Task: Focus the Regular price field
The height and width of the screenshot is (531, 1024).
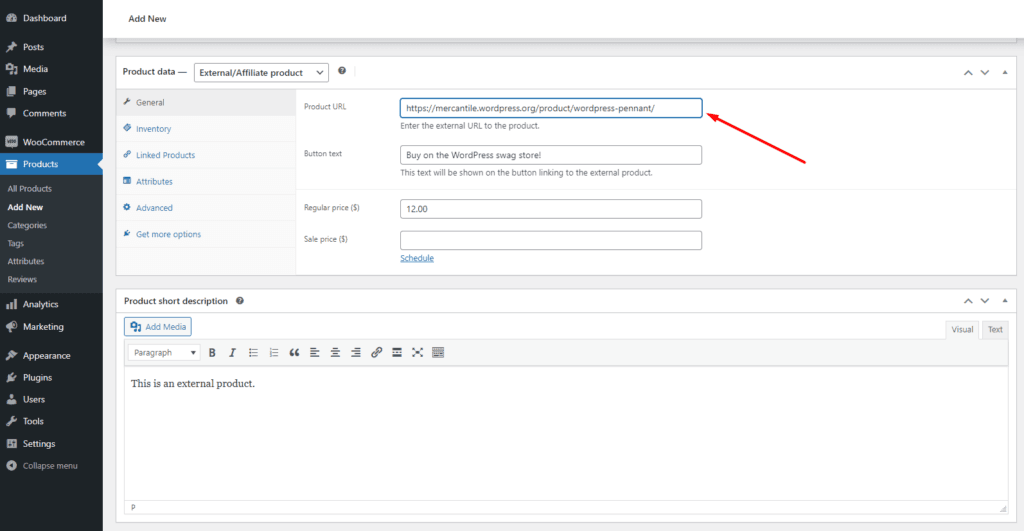Action: (551, 209)
